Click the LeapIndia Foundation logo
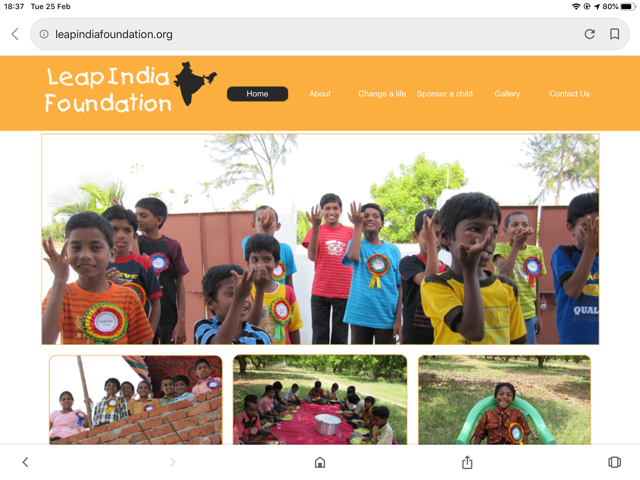The width and height of the screenshot is (640, 480). click(131, 87)
